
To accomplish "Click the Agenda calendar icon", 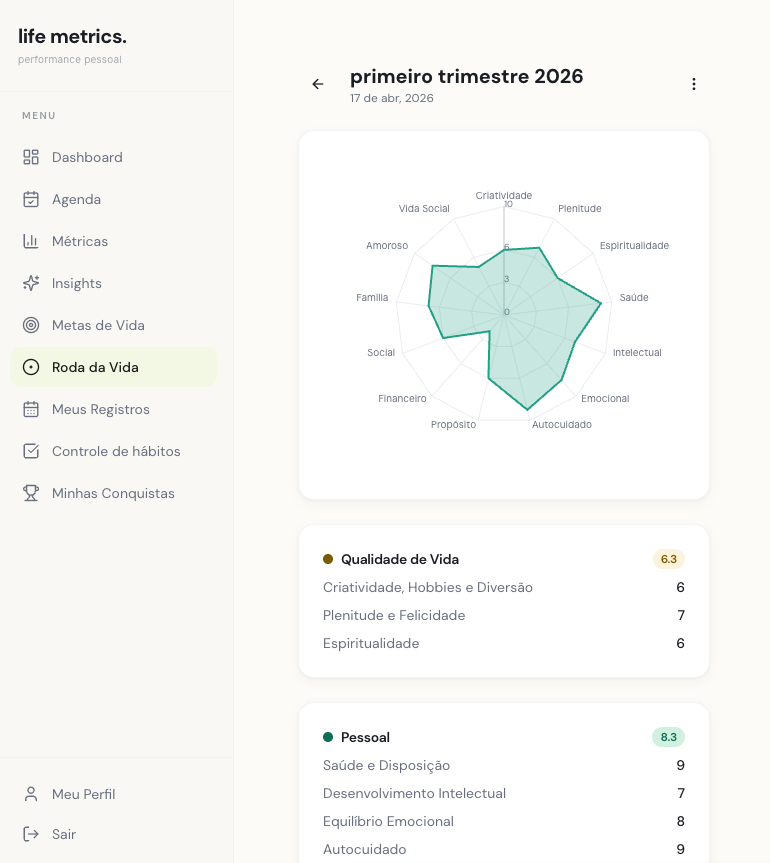I will click(31, 199).
